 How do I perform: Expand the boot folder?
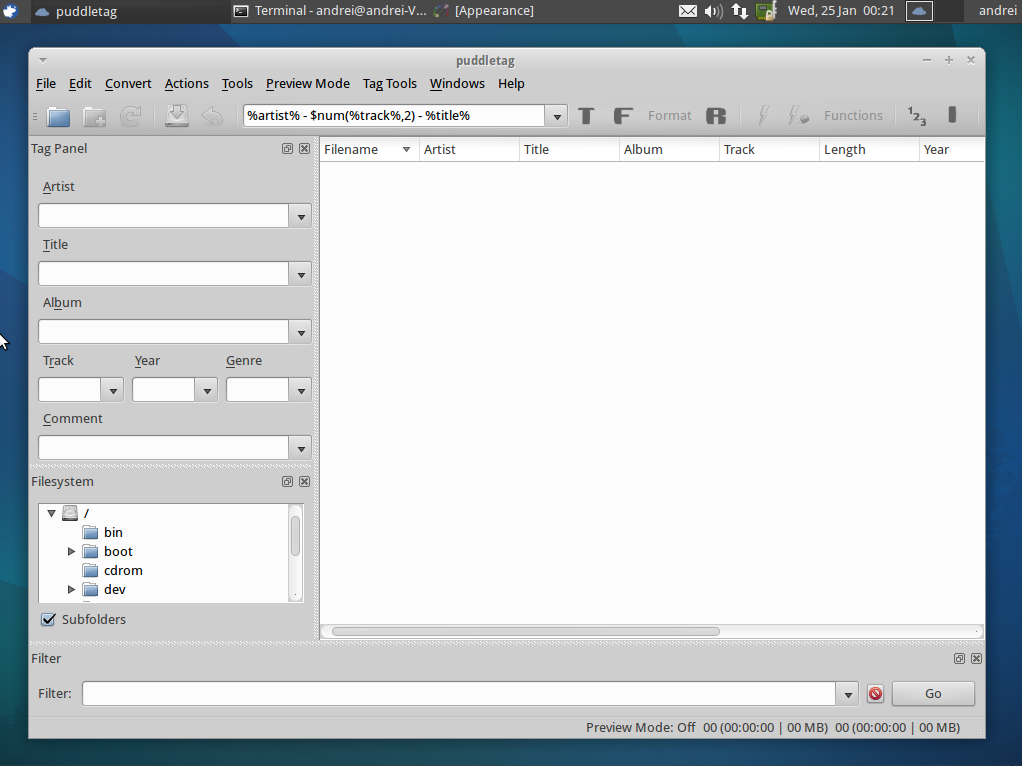point(71,552)
